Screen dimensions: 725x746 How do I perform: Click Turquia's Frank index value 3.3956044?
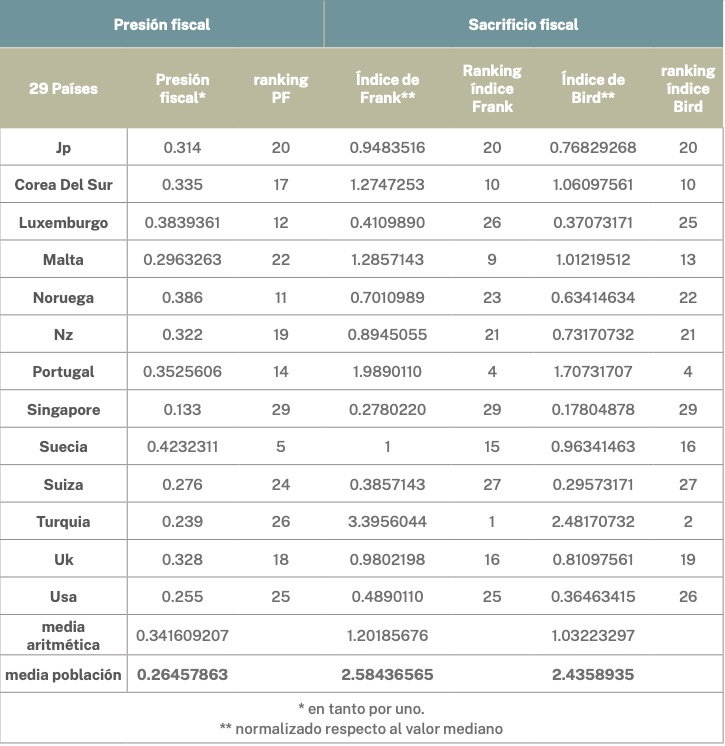click(387, 522)
